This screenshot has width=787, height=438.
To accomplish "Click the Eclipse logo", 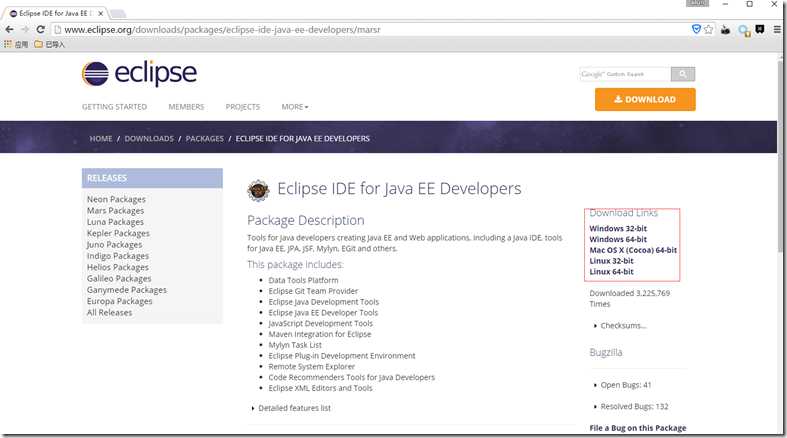I will 139,74.
